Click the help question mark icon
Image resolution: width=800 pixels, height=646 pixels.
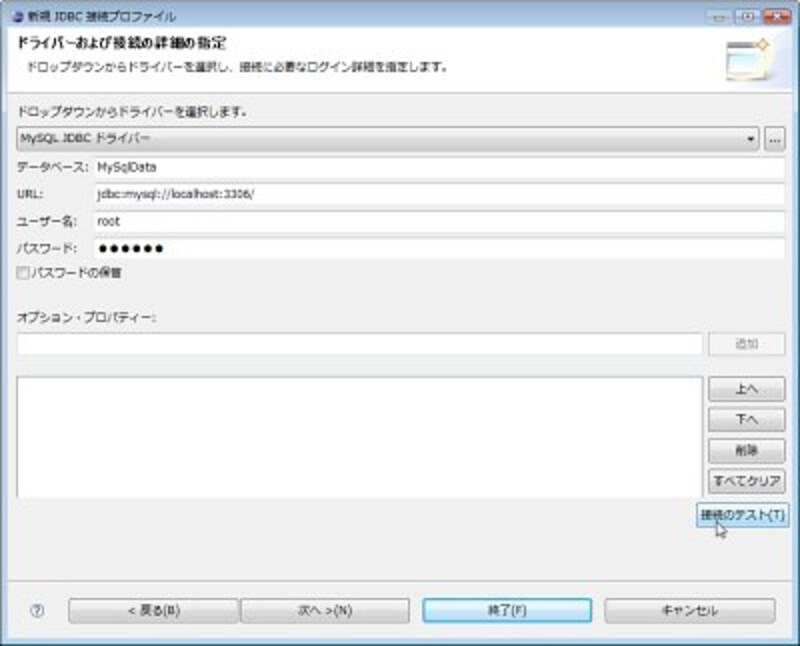pyautogui.click(x=37, y=611)
